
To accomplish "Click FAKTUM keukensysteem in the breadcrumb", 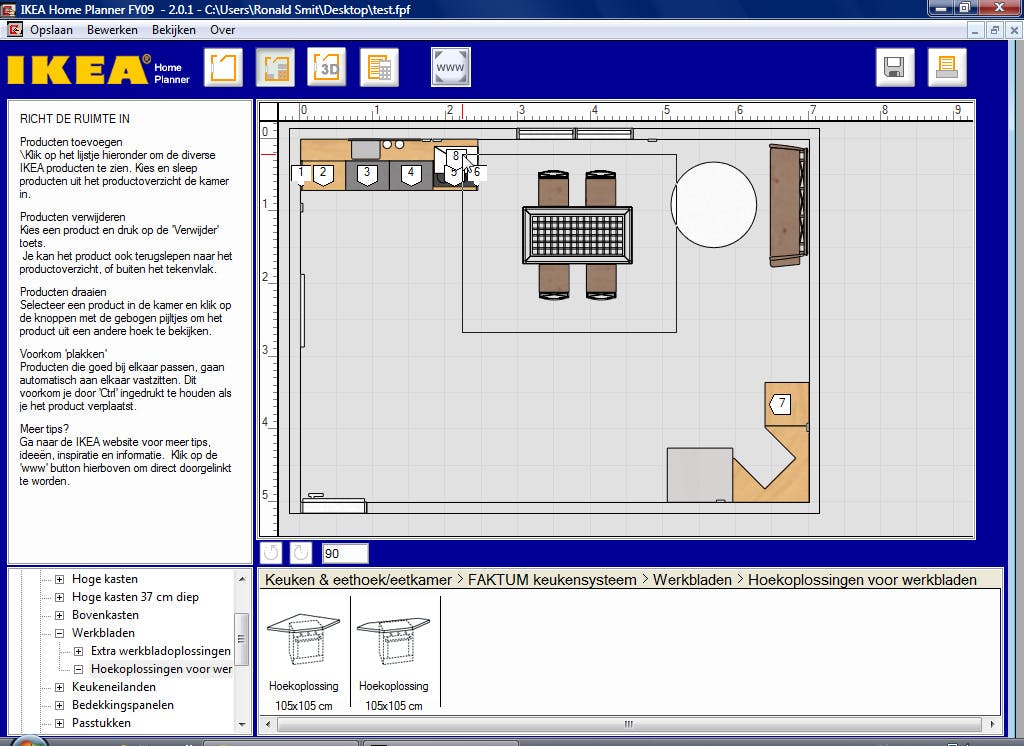I will tap(552, 580).
